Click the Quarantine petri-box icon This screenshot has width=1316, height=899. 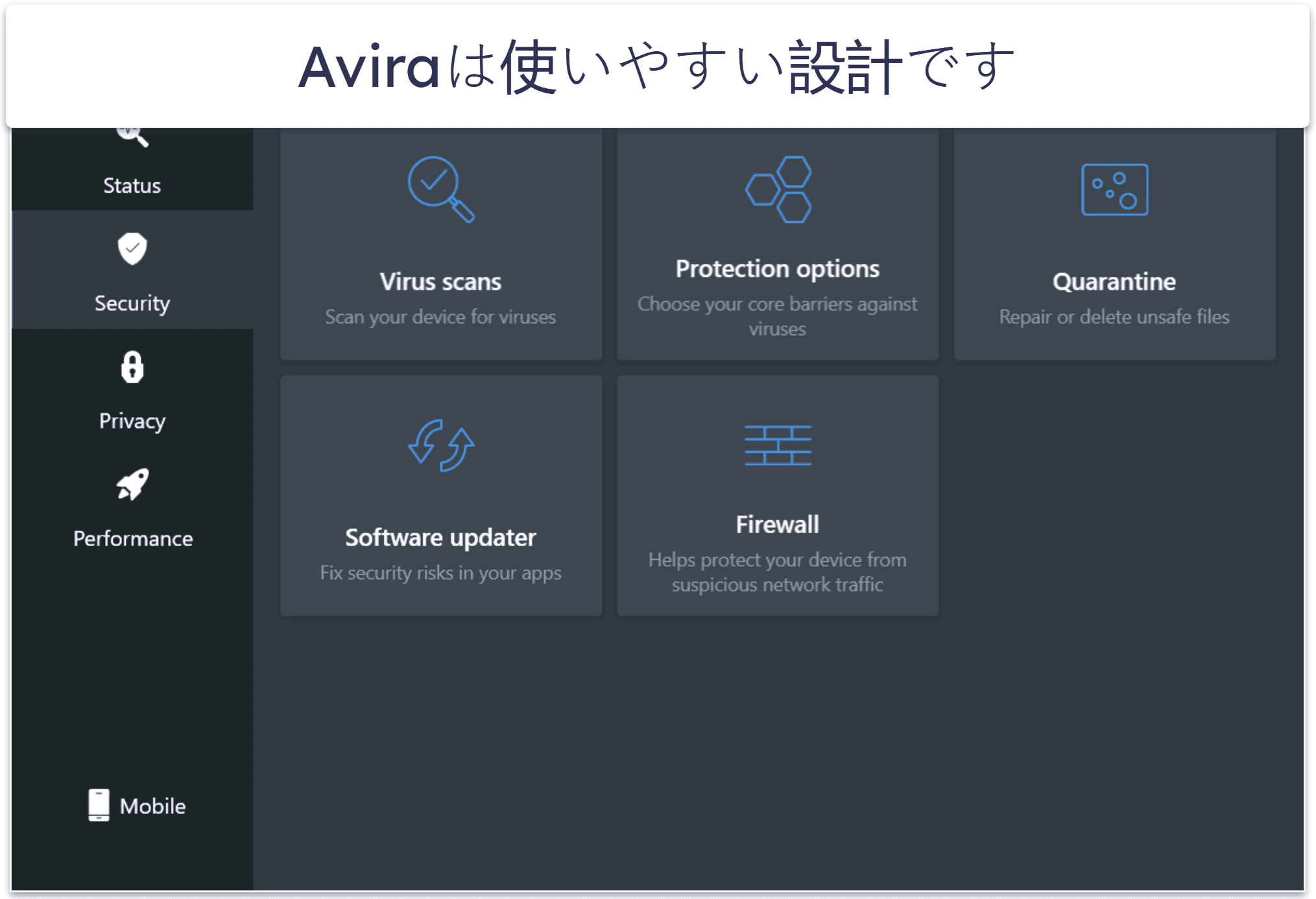(1114, 189)
